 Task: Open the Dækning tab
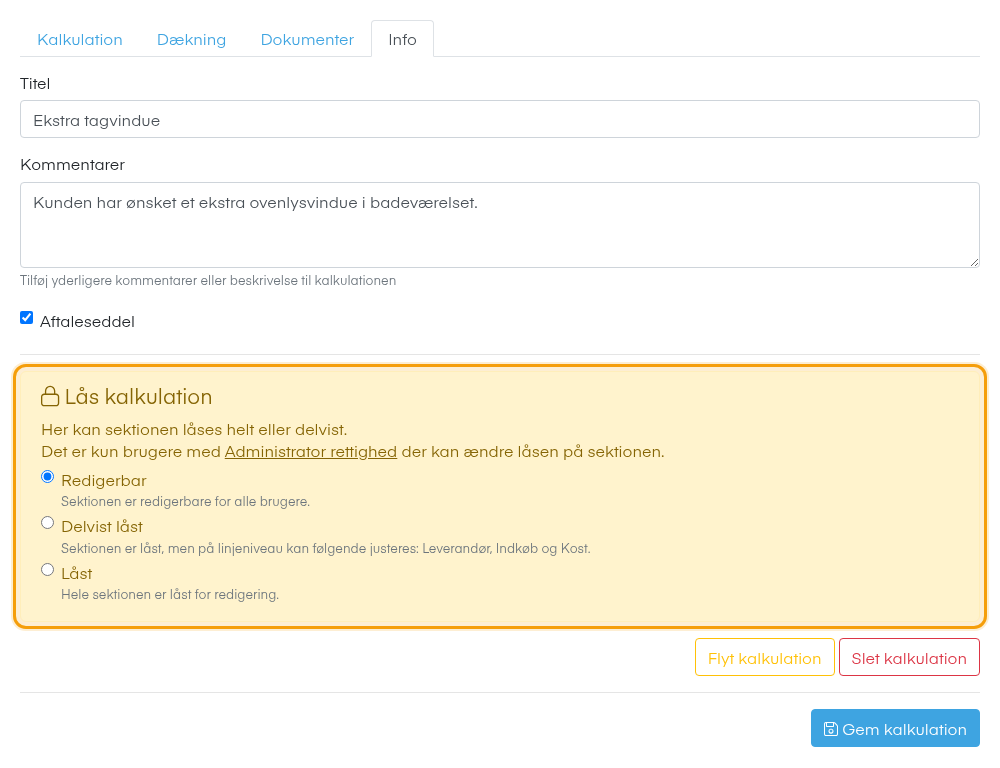click(x=191, y=40)
